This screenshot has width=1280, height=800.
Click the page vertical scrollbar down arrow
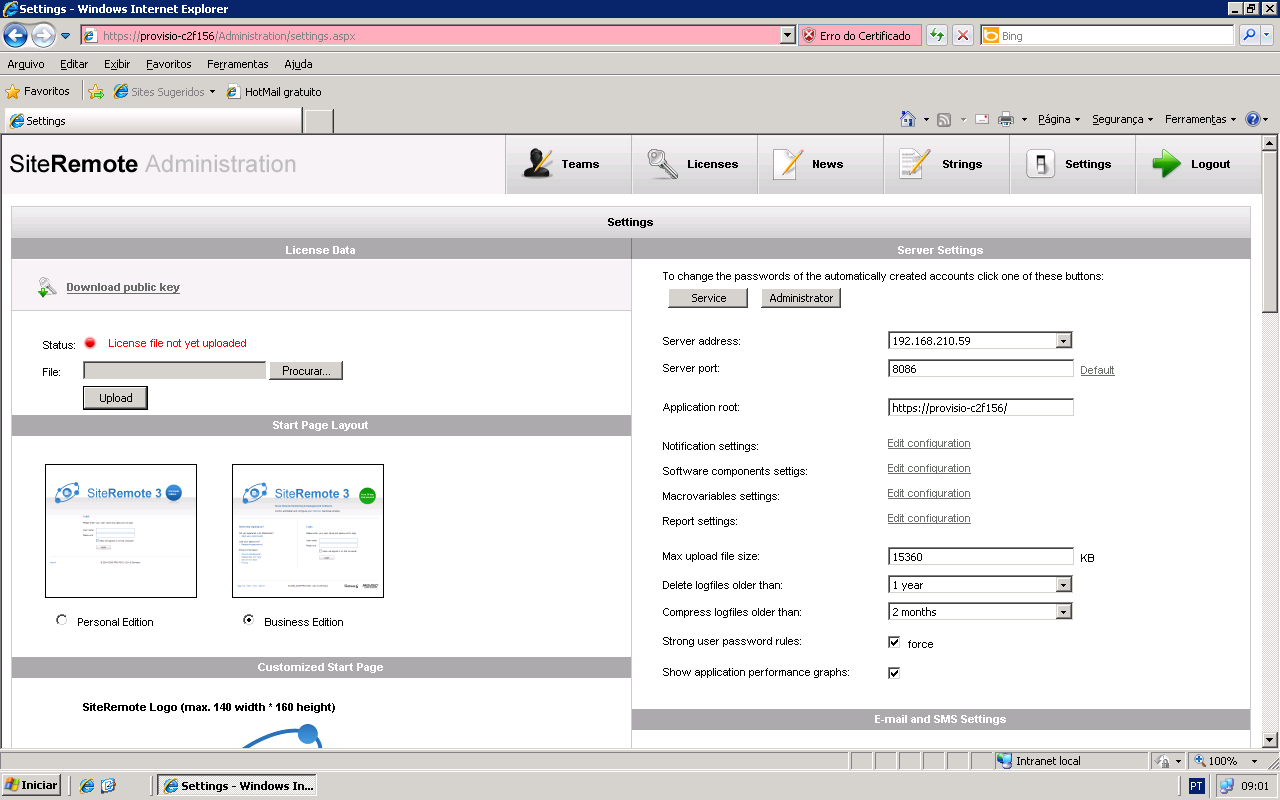point(1271,741)
